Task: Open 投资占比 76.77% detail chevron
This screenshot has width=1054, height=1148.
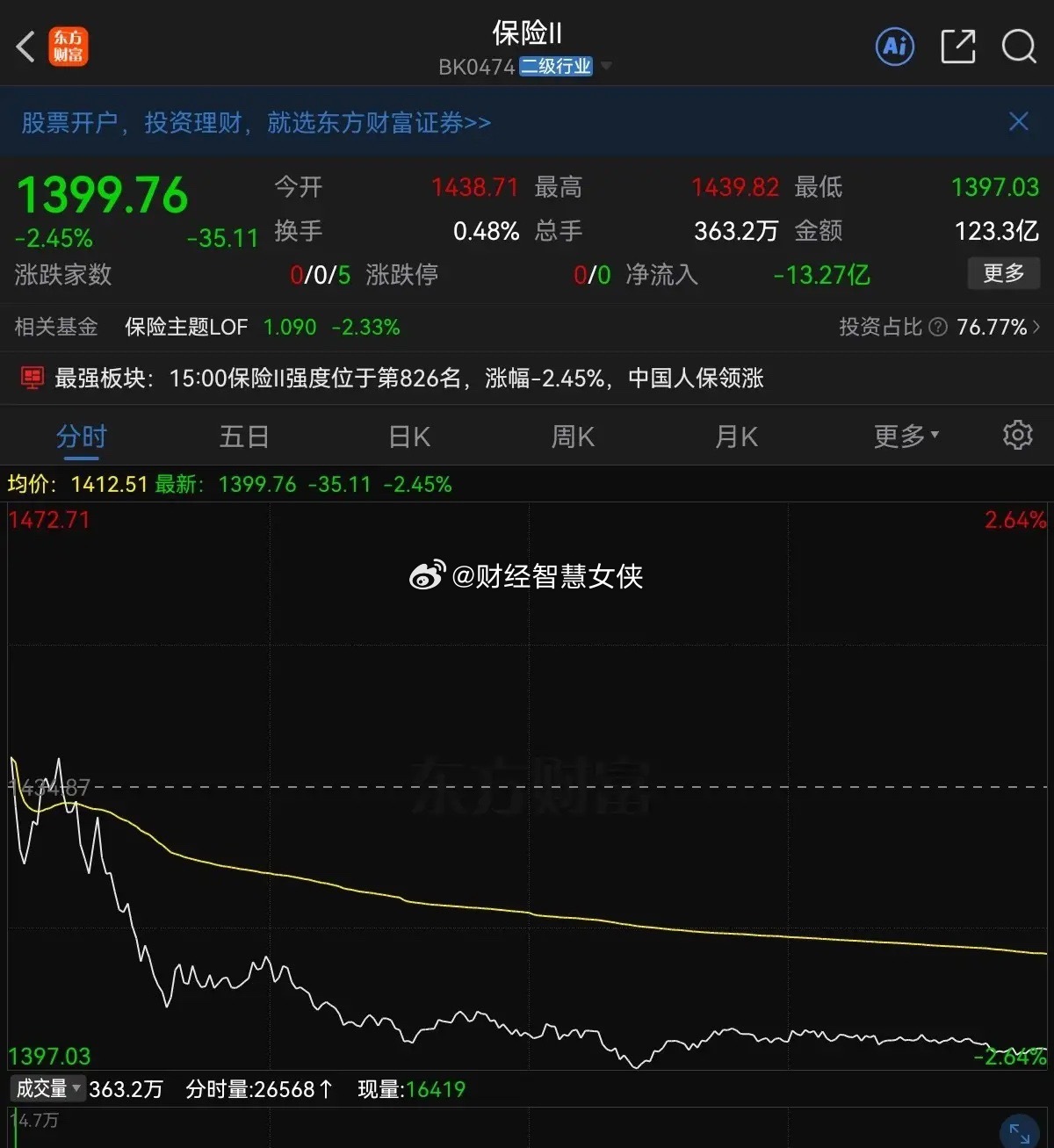Action: click(1036, 328)
